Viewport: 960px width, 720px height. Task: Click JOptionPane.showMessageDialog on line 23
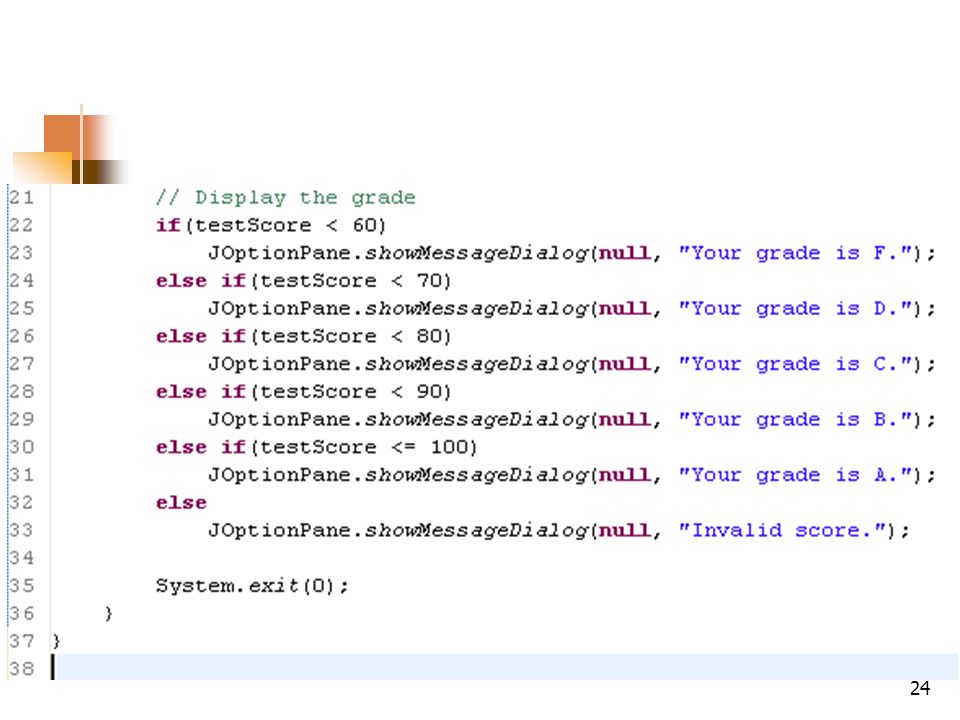pos(398,253)
